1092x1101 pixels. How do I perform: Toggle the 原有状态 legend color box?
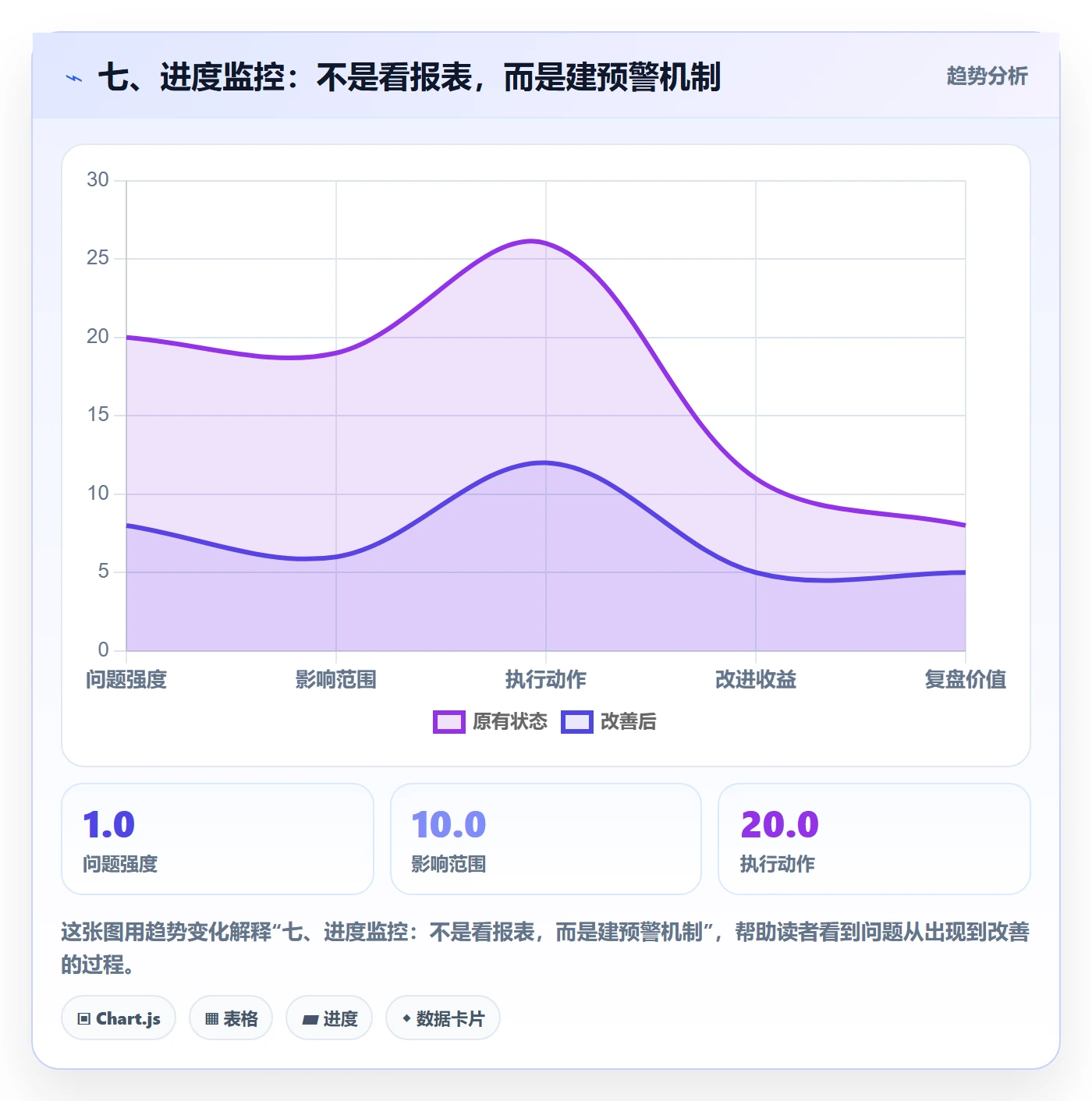pos(448,722)
